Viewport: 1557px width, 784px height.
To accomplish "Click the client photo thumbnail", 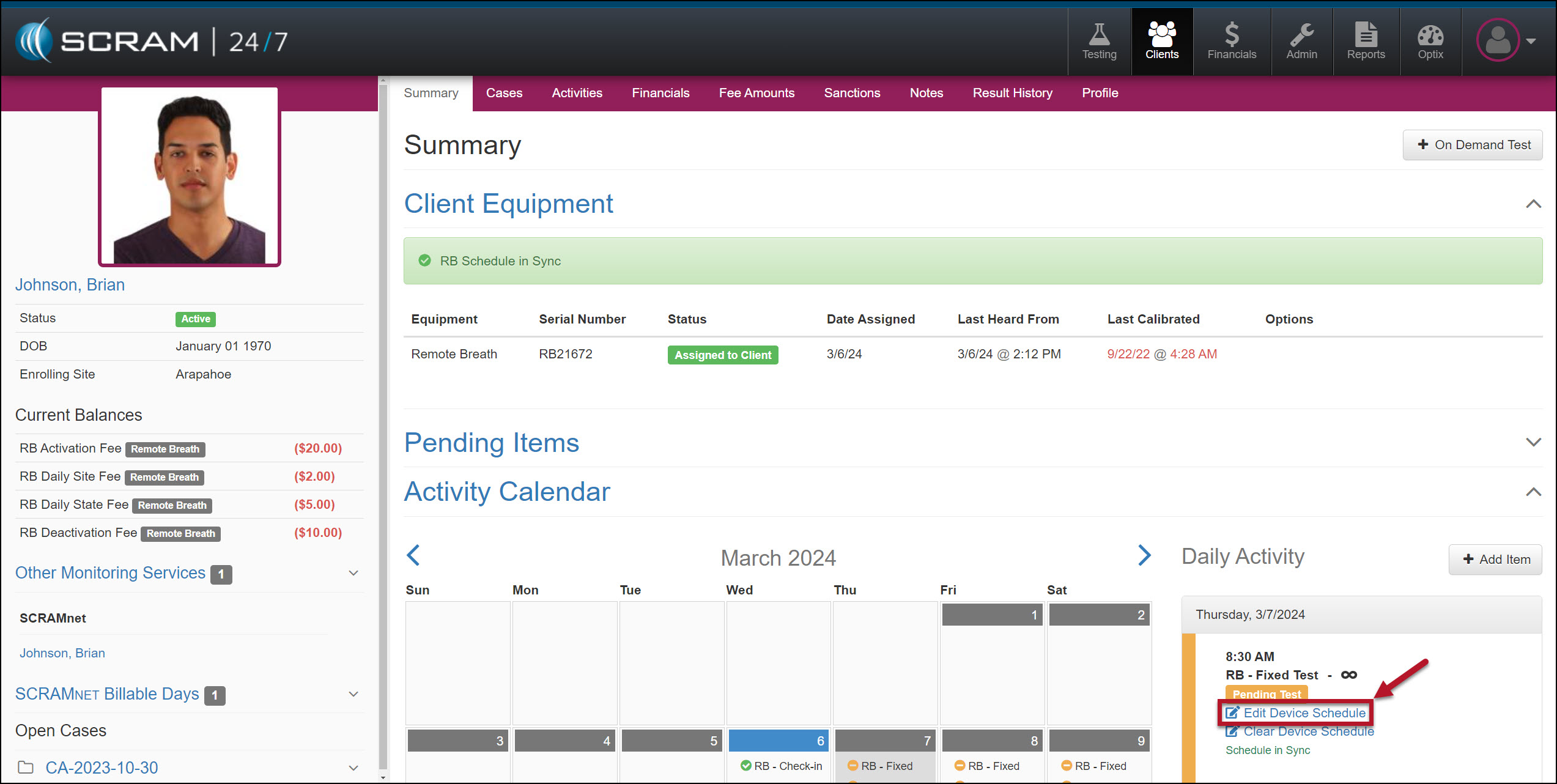I will click(x=190, y=176).
